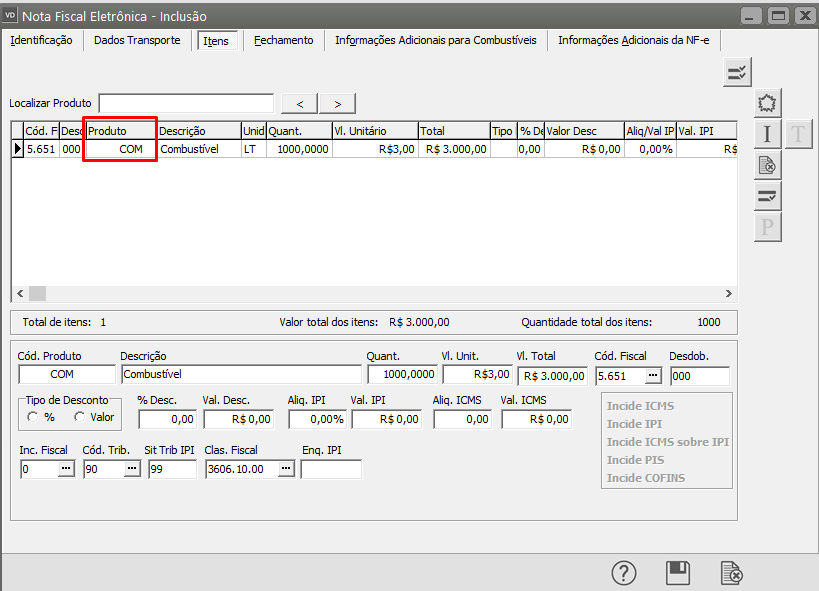This screenshot has height=591, width=819.
Task: Open the Clas. Fiscal lookup button
Action: point(286,469)
